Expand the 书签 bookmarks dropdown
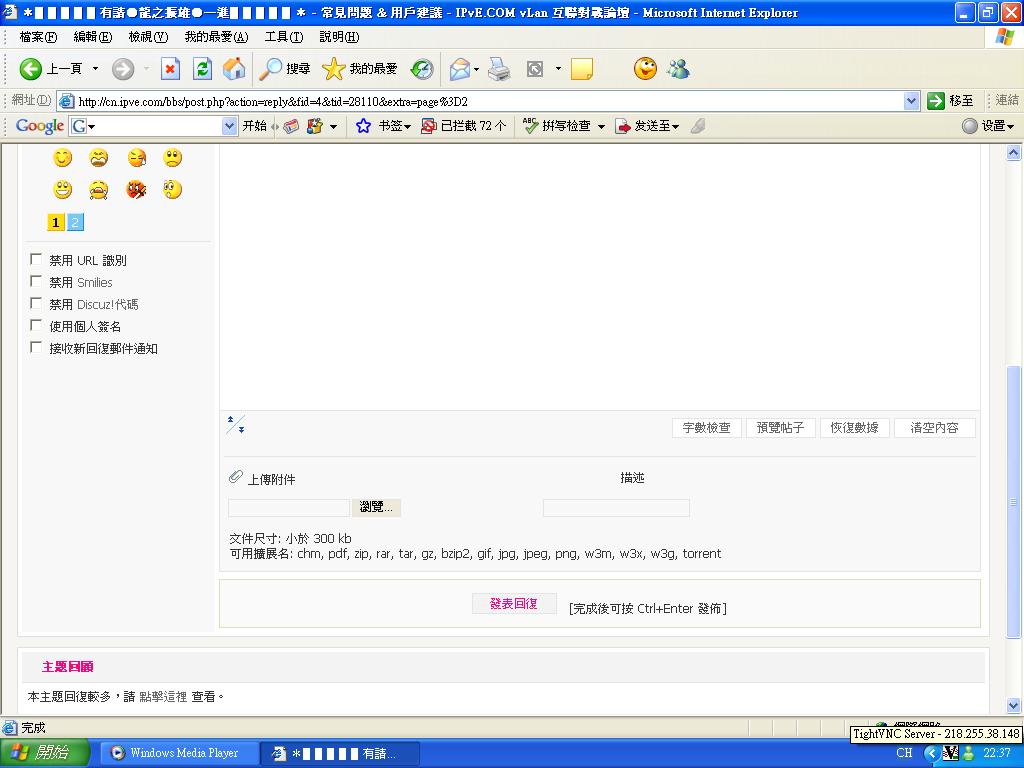 point(408,127)
